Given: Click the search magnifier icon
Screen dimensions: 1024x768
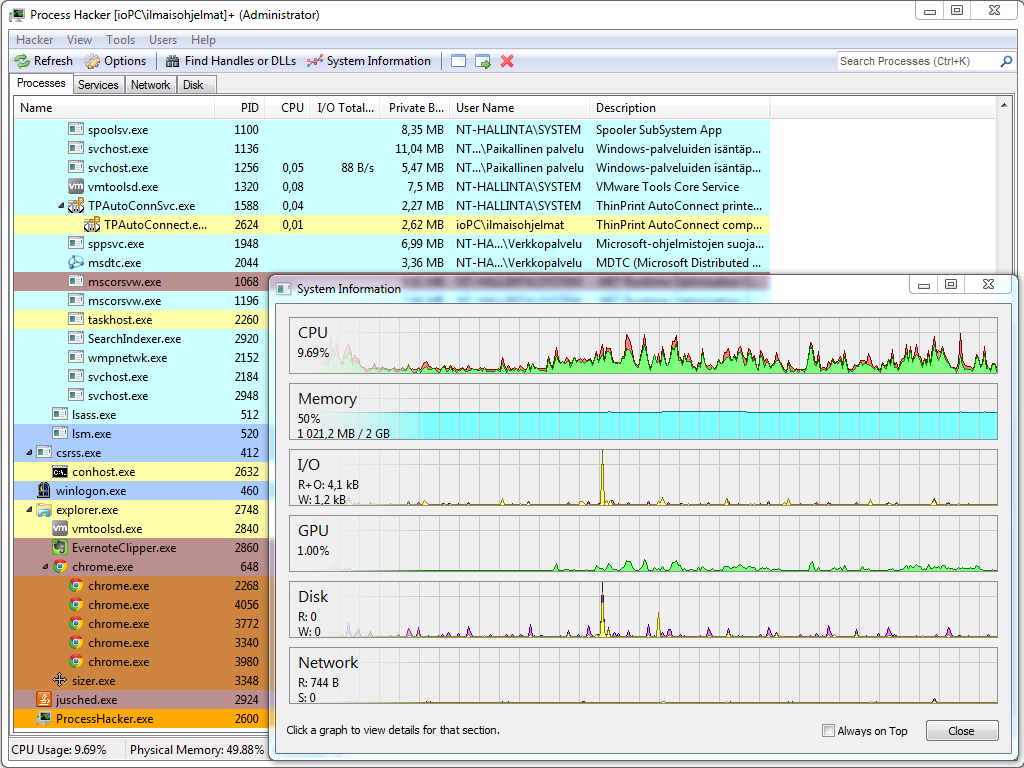Looking at the screenshot, I should tap(1006, 61).
